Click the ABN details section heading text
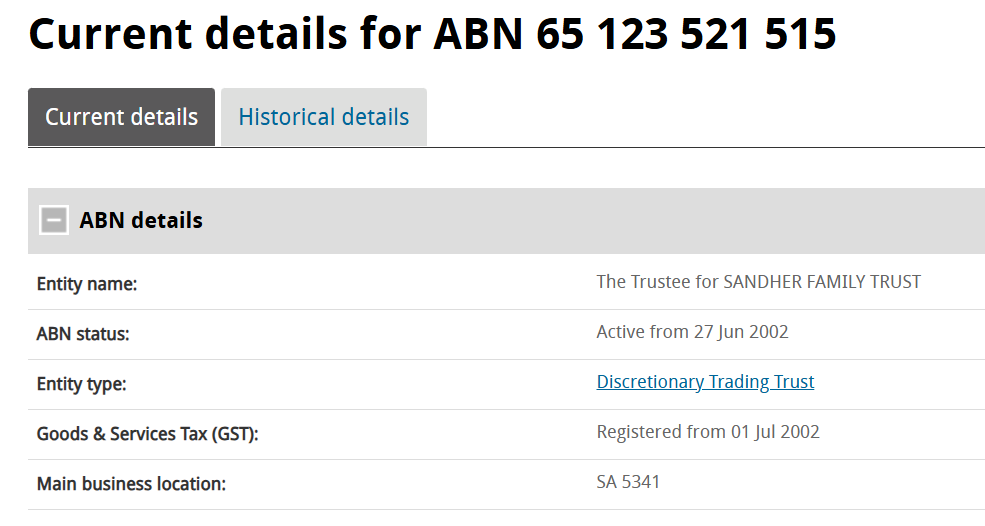This screenshot has width=985, height=526. tap(141, 220)
